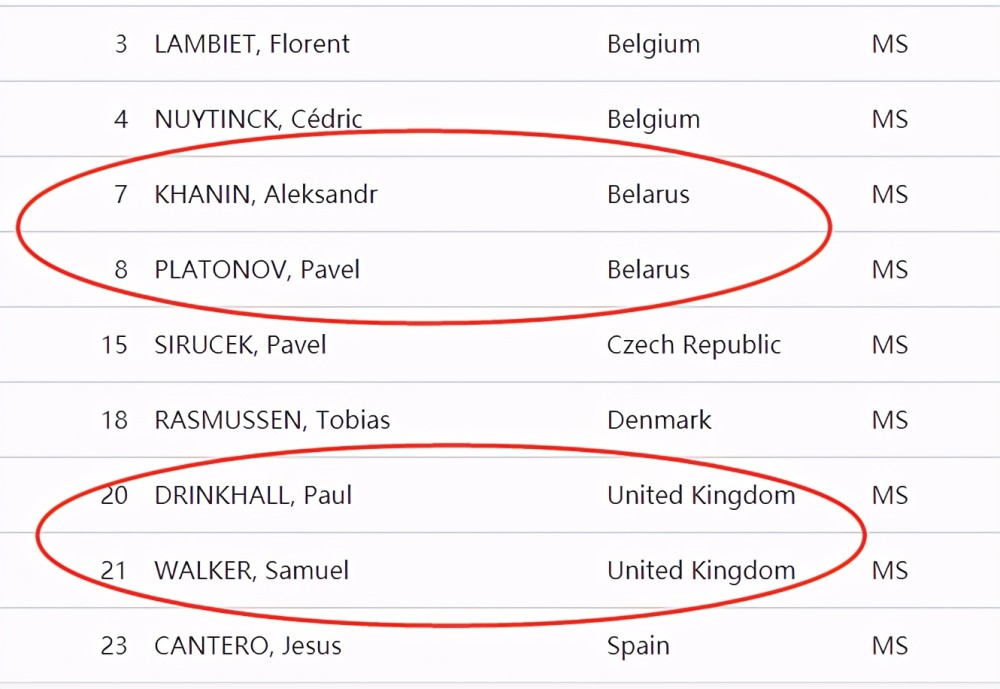Click Spain country cell
Viewport: 1000px width, 689px height.
(x=638, y=647)
